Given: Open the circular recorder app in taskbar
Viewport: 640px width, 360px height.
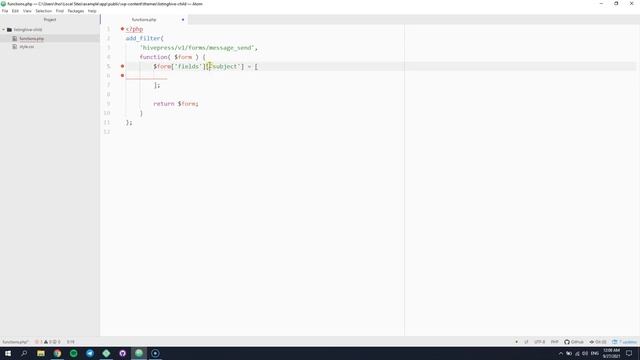Looking at the screenshot, I should 155,353.
